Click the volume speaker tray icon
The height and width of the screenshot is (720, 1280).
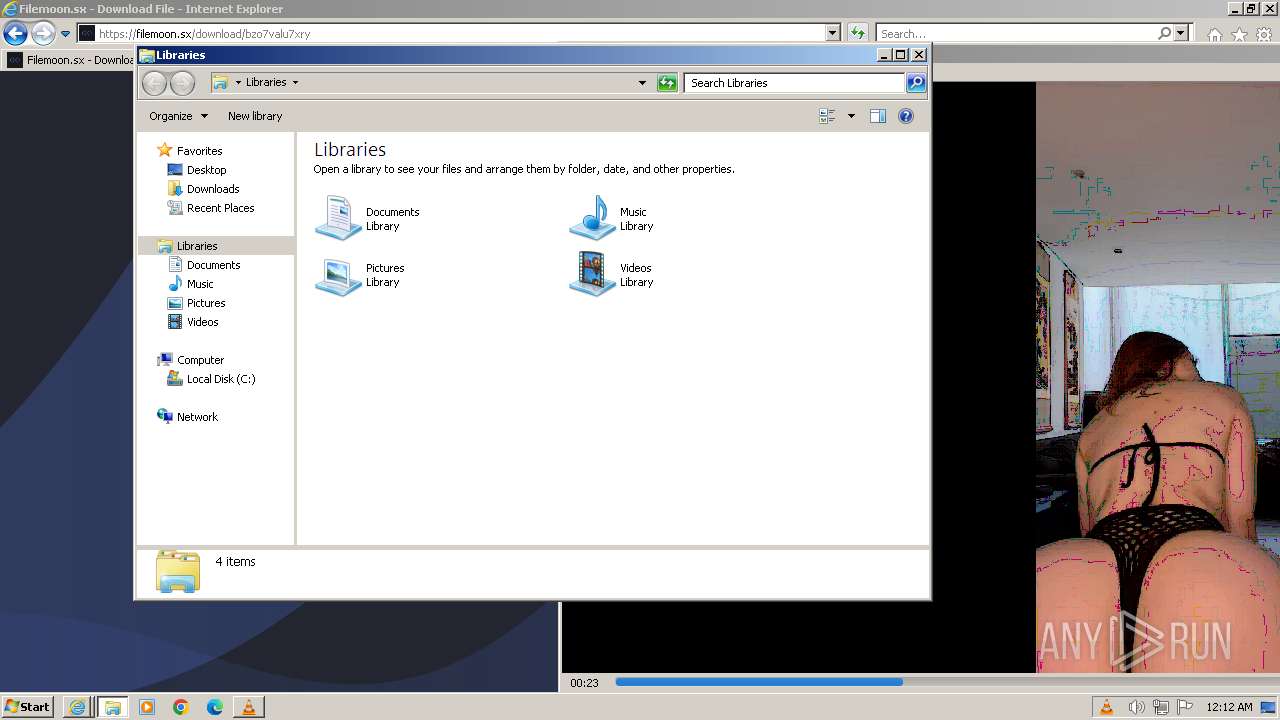(1136, 707)
